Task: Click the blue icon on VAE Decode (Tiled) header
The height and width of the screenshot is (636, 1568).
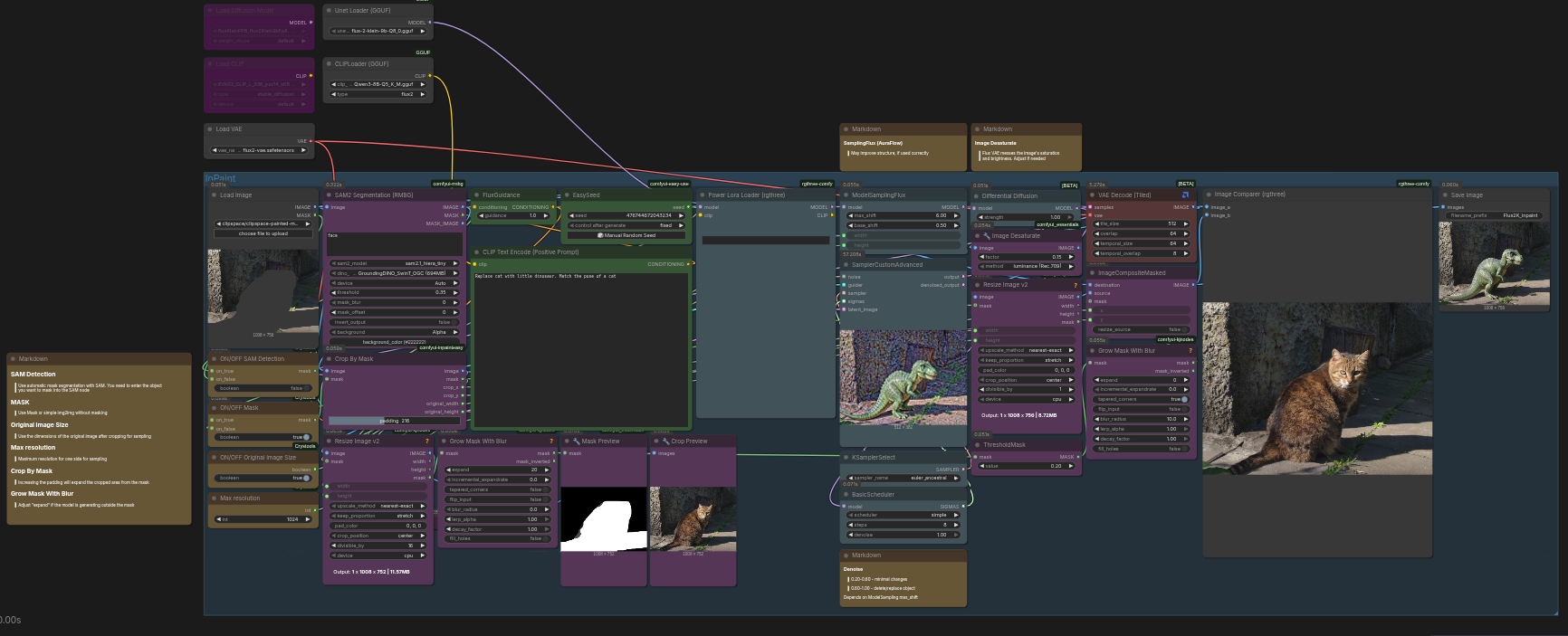Action: [1185, 195]
